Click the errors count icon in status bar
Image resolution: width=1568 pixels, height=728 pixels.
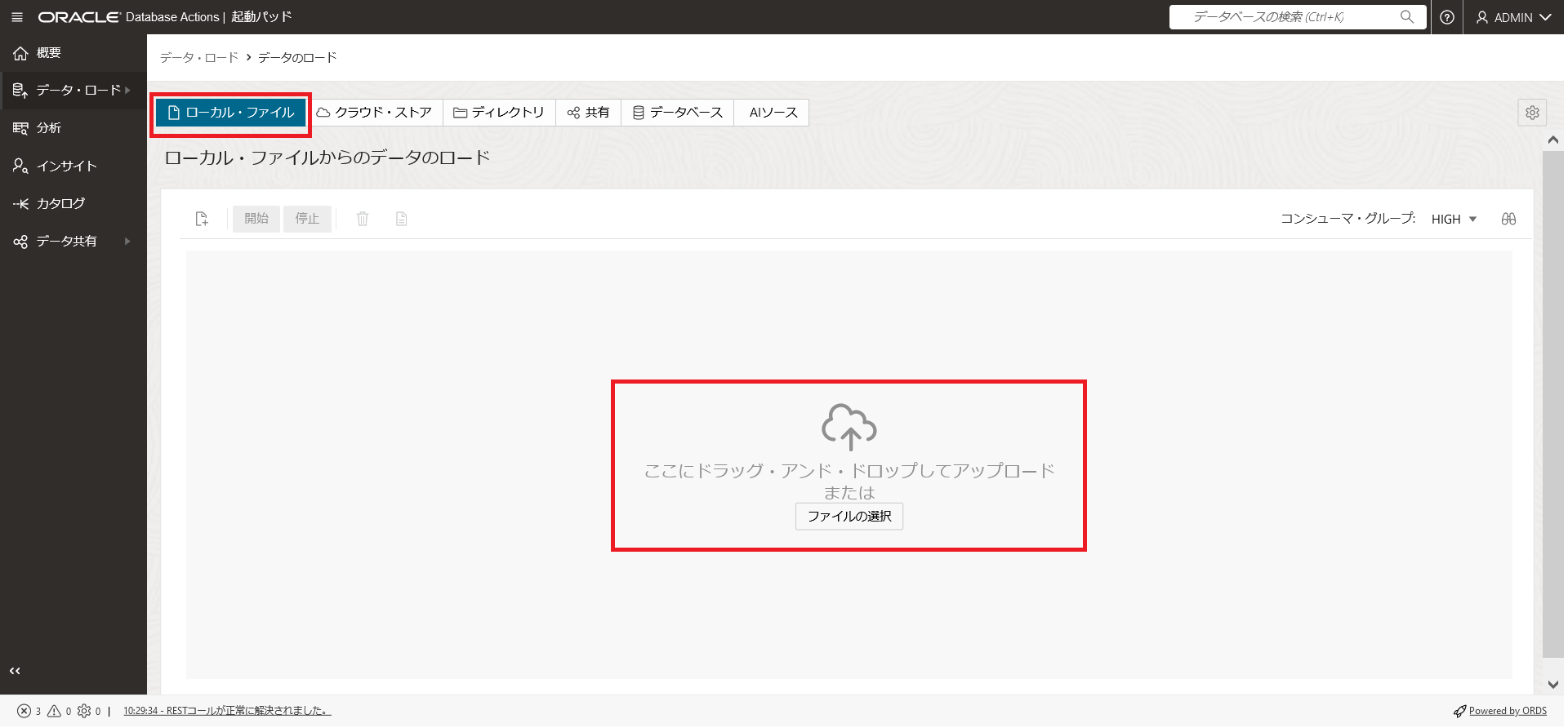[x=24, y=712]
